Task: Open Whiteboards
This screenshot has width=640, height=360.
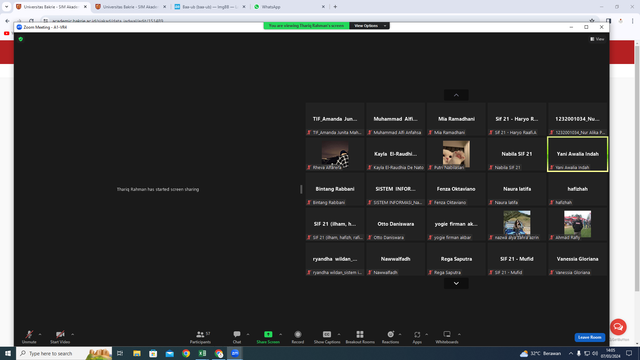Action: tap(447, 337)
